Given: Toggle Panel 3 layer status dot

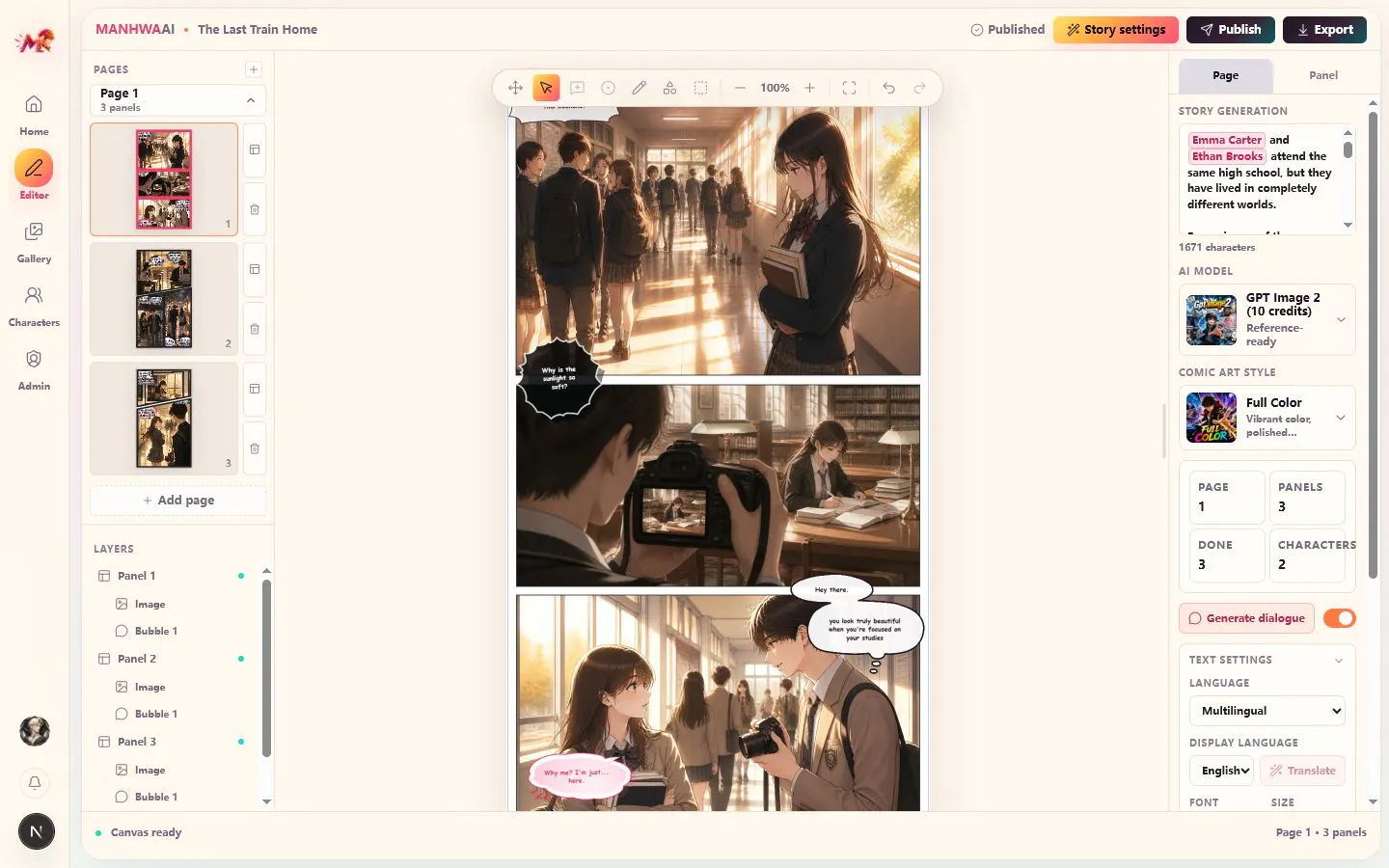Looking at the screenshot, I should [241, 742].
